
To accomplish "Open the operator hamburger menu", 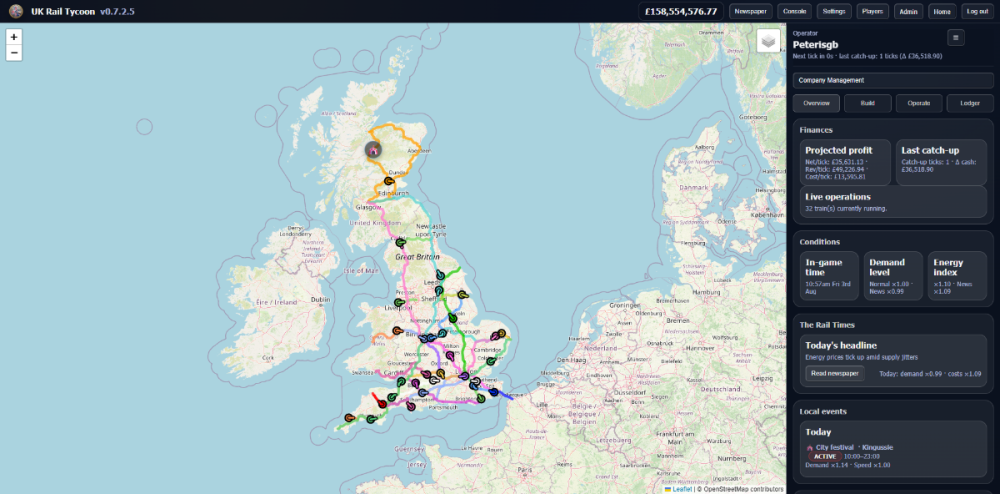I will pyautogui.click(x=955, y=38).
